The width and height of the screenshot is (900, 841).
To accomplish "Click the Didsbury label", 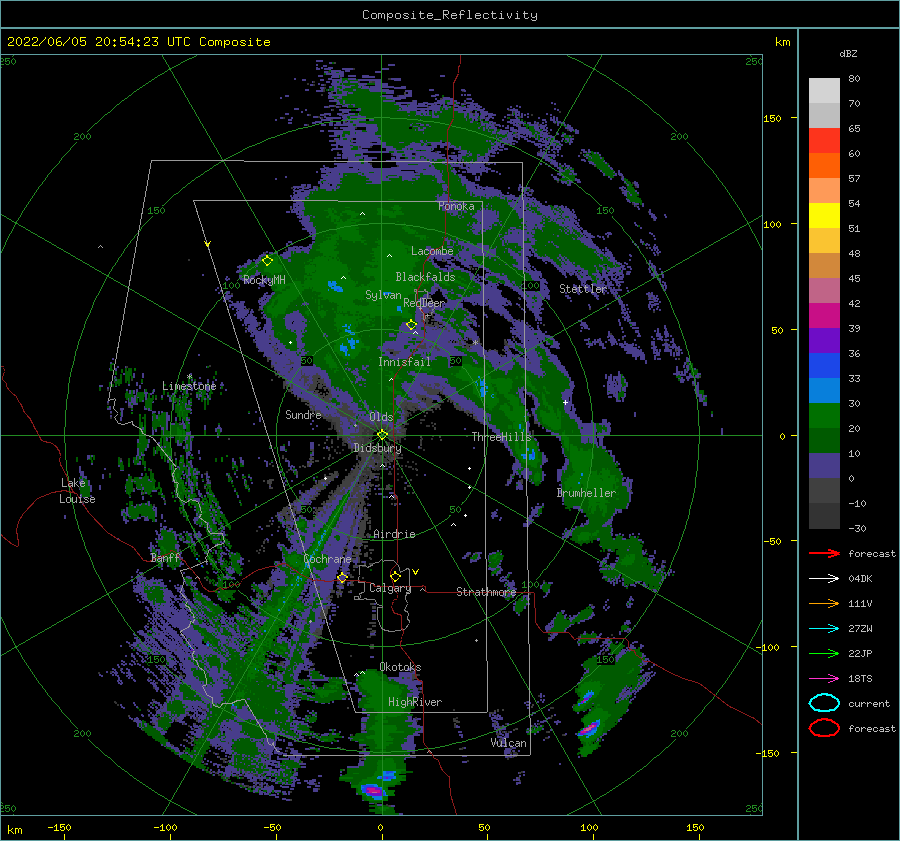I will click(x=378, y=448).
